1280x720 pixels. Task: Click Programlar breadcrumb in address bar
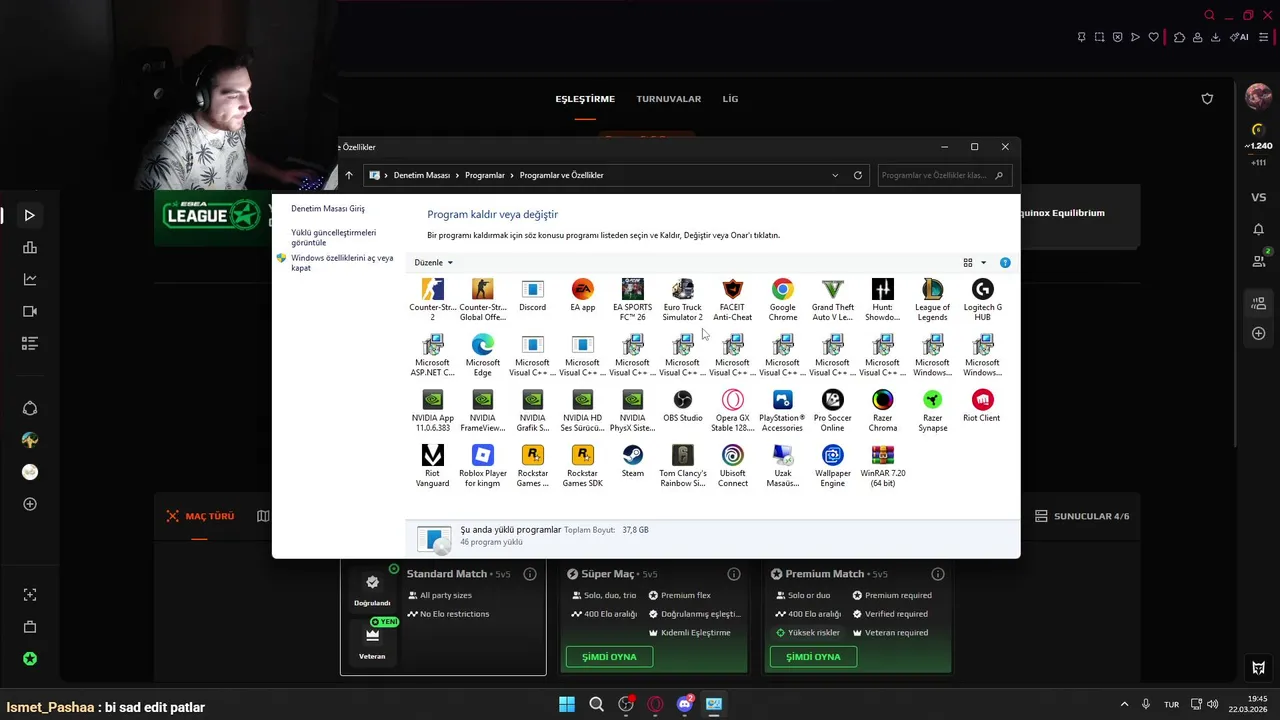point(485,175)
